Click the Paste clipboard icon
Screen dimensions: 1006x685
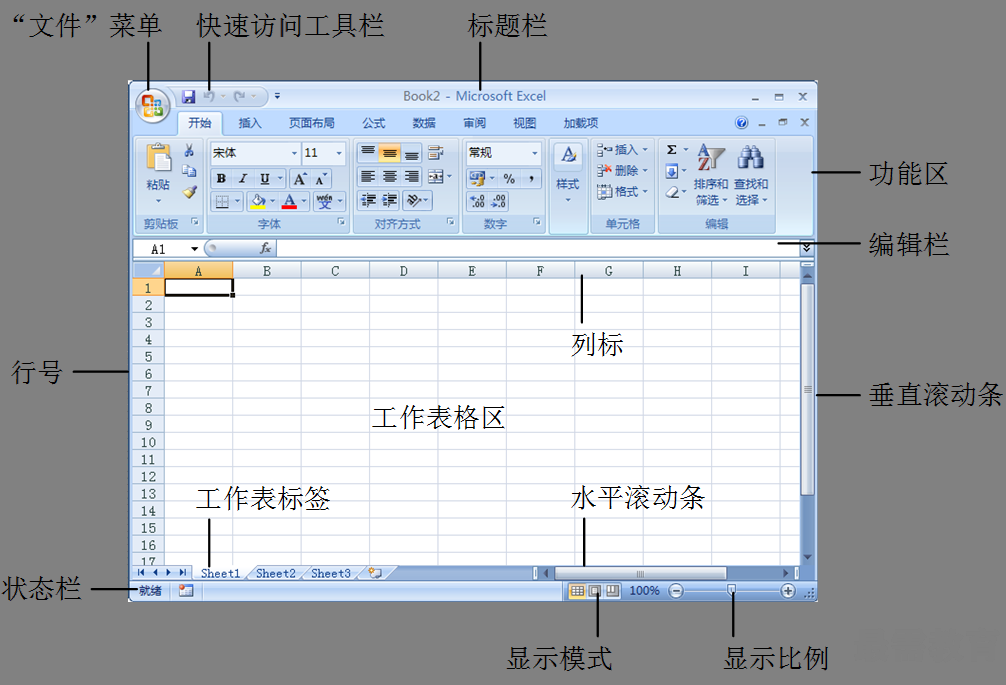[x=158, y=158]
